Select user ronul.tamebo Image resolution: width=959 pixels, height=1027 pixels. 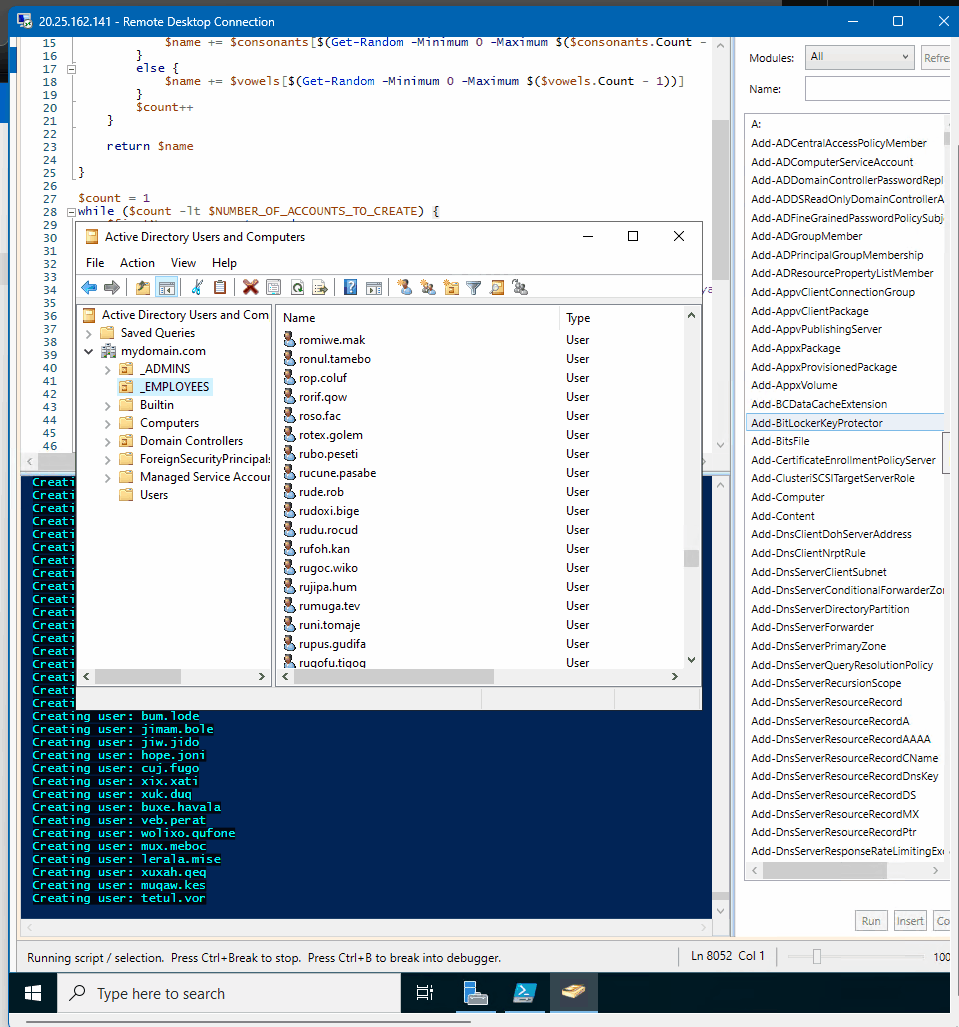pyautogui.click(x=335, y=359)
